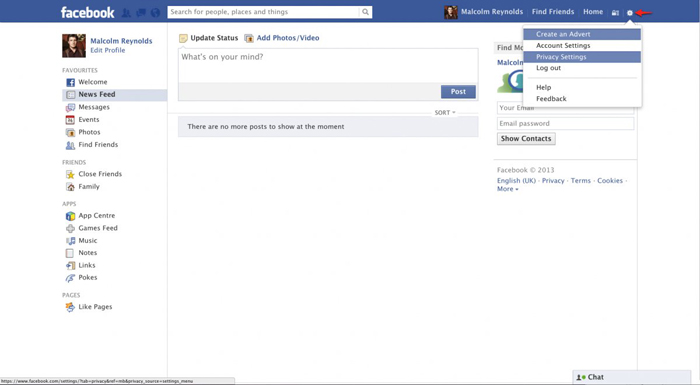Click the App Centre cube icon
The width and height of the screenshot is (700, 385).
coord(71,216)
